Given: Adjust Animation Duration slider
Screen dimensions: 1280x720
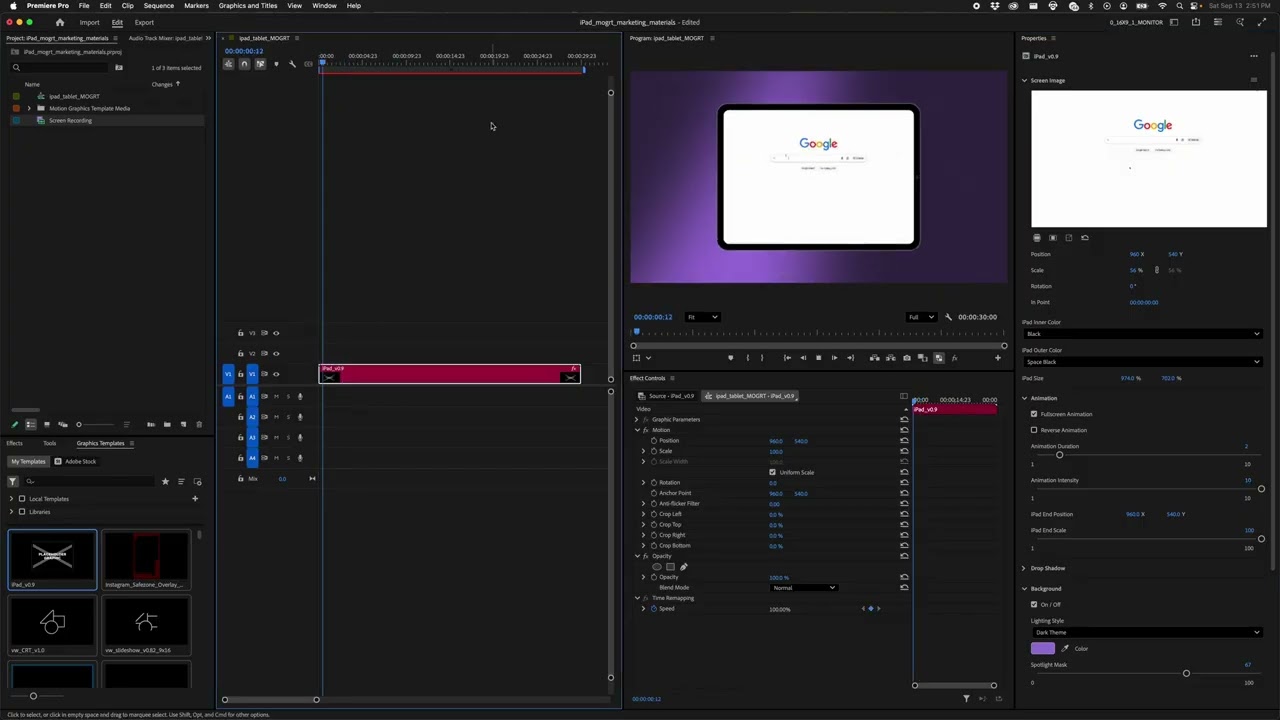Looking at the screenshot, I should [1059, 455].
